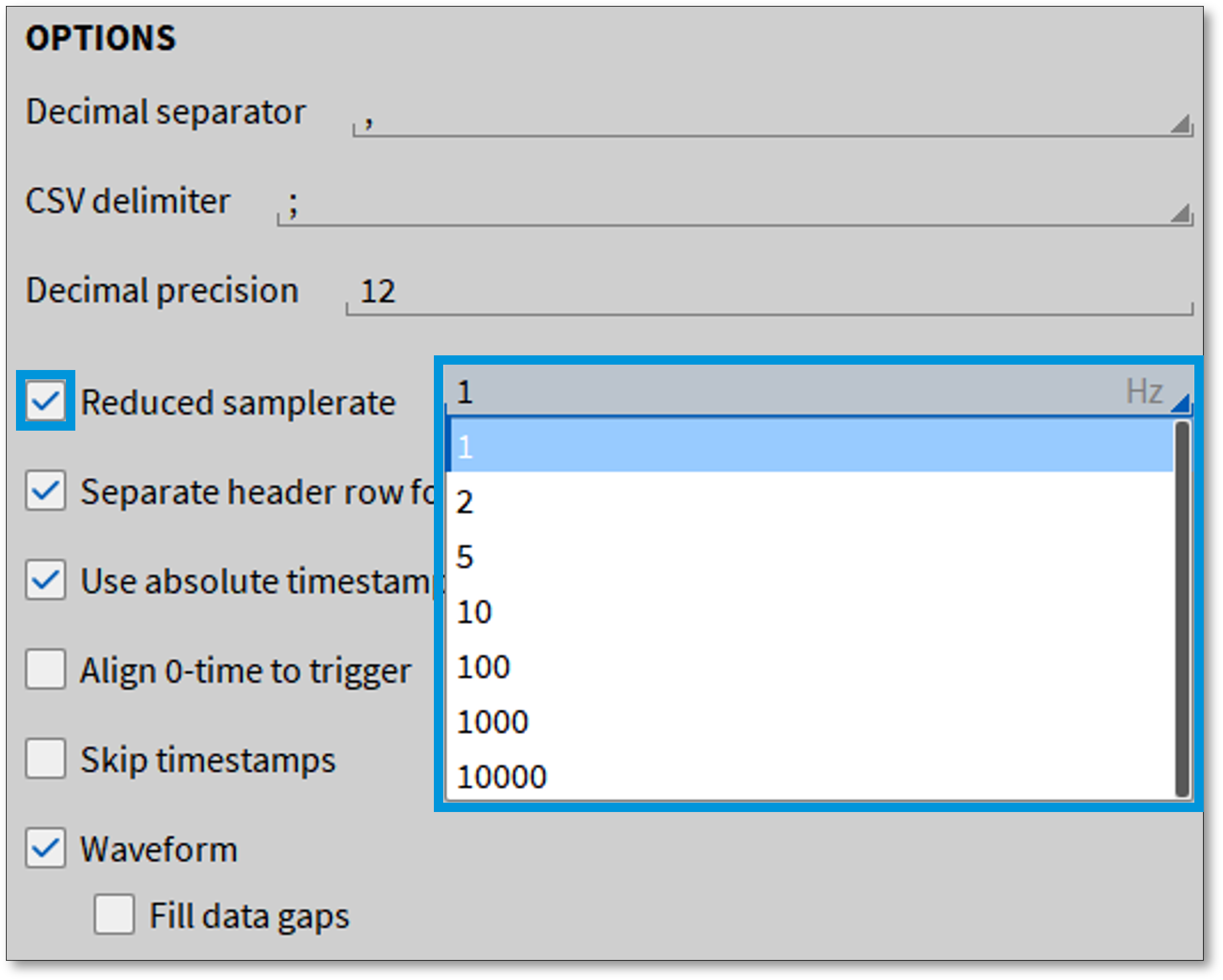Enable the Skip timestamps checkbox
The width and height of the screenshot is (1223, 980).
click(x=45, y=759)
